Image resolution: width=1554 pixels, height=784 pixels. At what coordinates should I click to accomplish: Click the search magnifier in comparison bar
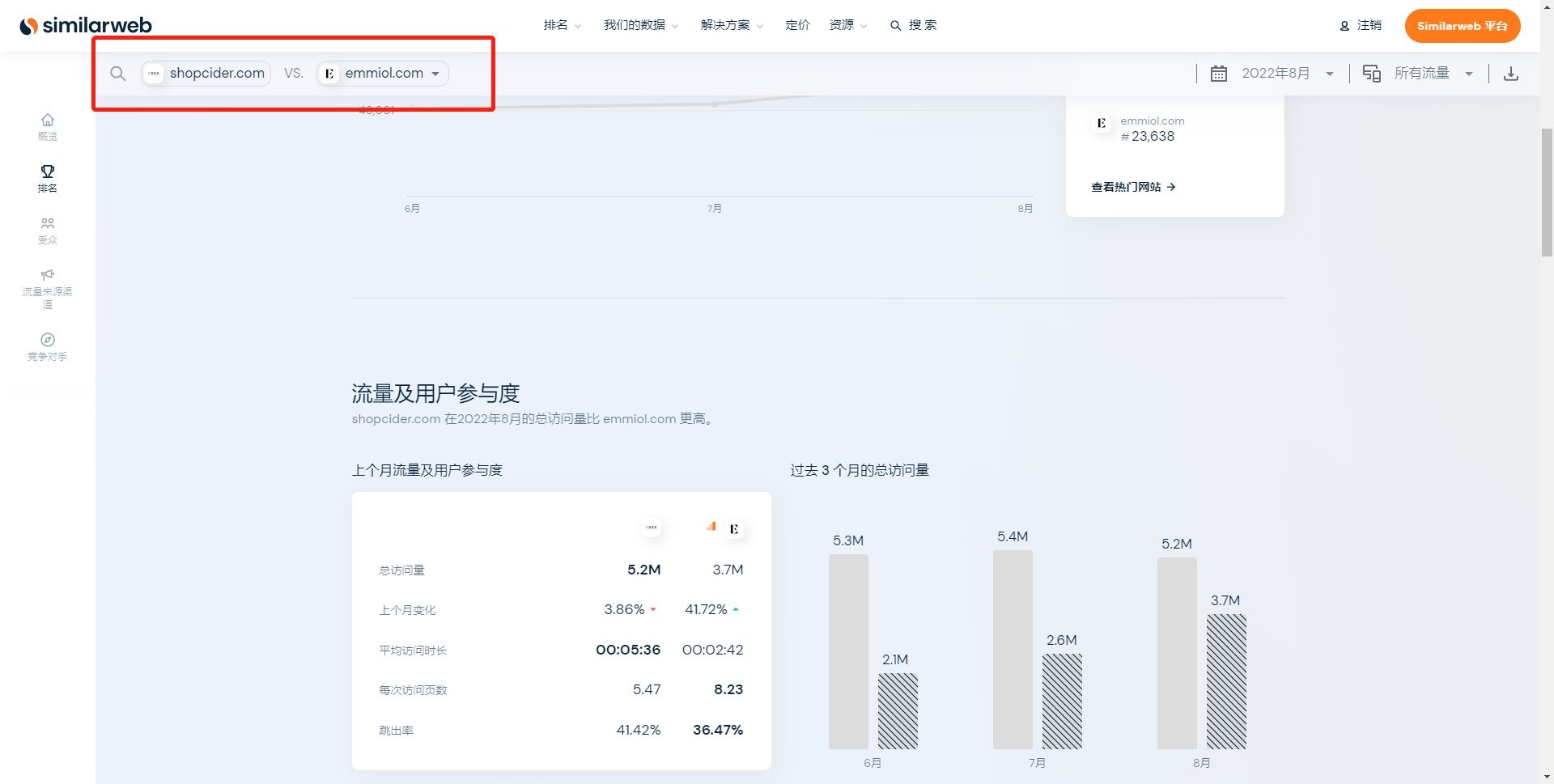[118, 74]
